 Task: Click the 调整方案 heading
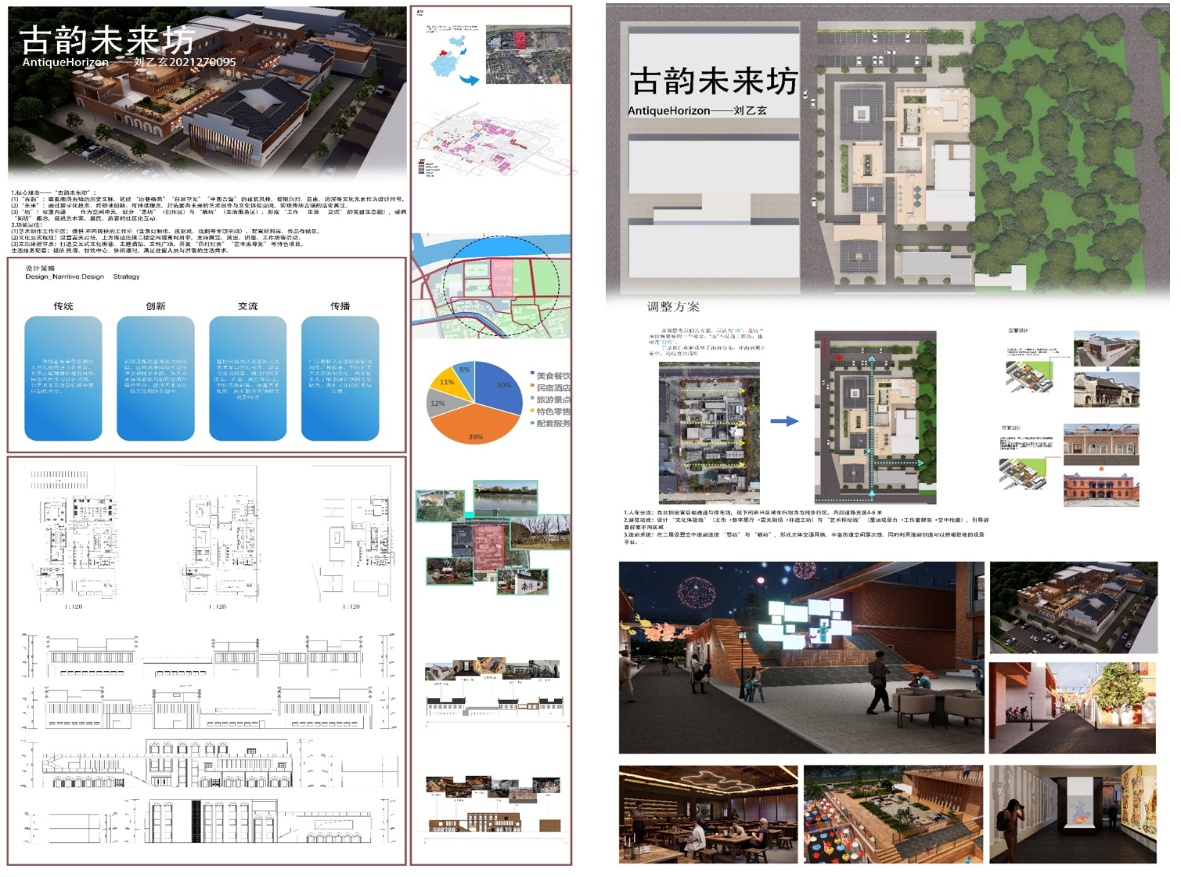673,307
